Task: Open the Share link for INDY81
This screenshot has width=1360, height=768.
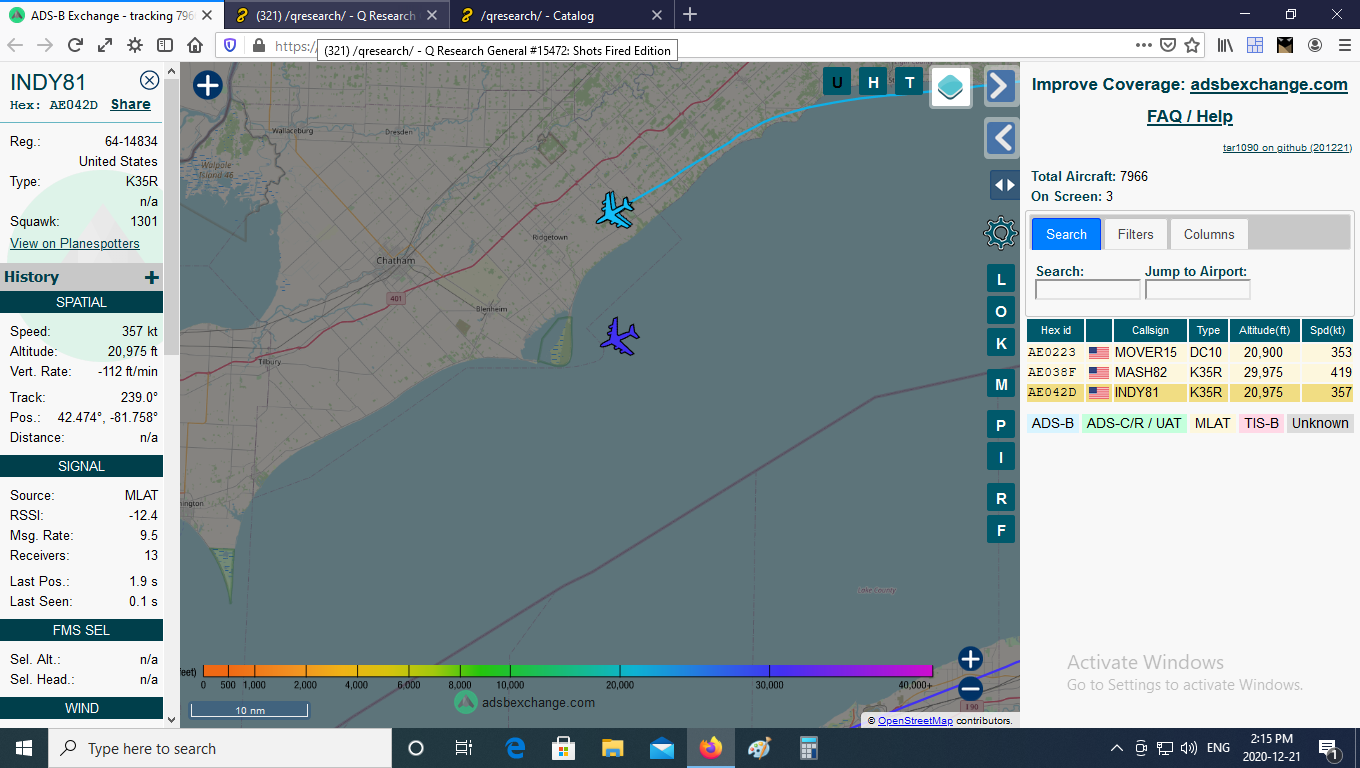Action: [x=131, y=105]
